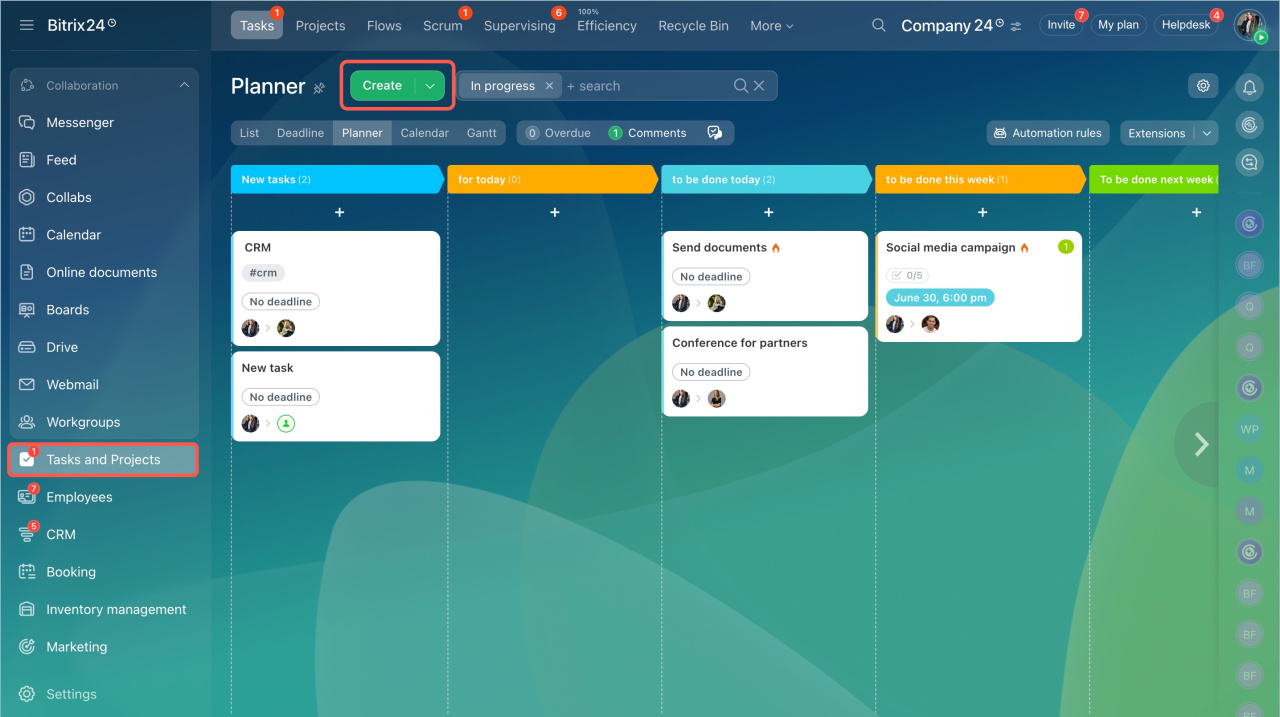Image resolution: width=1280 pixels, height=717 pixels.
Task: Expand the Extensions dropdown
Action: (1207, 133)
